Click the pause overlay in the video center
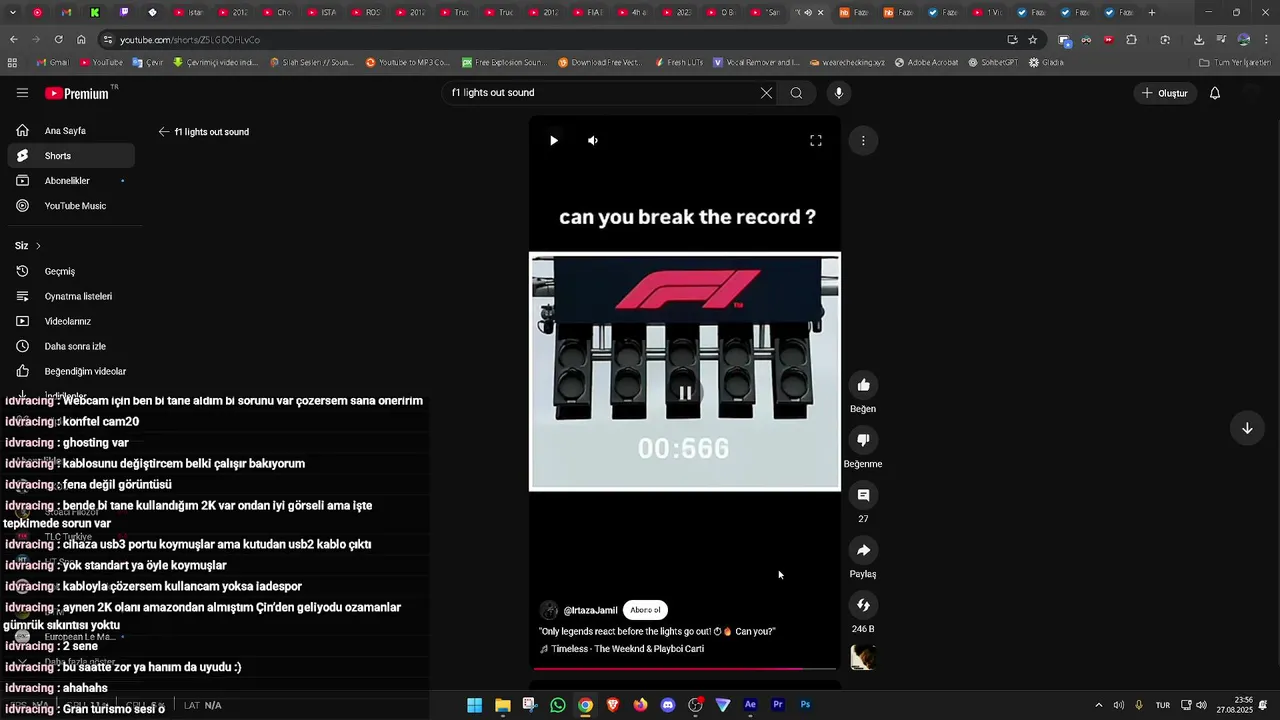Screen dimensions: 1280x720 (685, 393)
